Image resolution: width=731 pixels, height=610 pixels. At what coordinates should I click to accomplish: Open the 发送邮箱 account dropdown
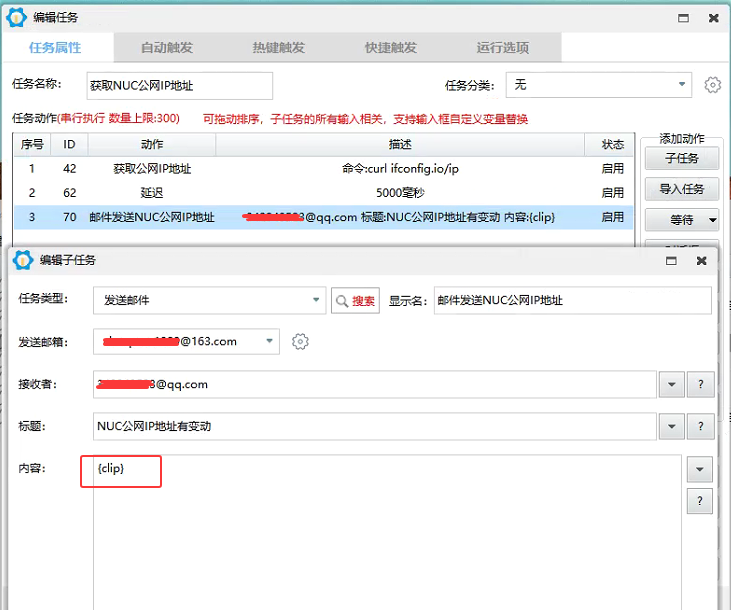pos(269,342)
